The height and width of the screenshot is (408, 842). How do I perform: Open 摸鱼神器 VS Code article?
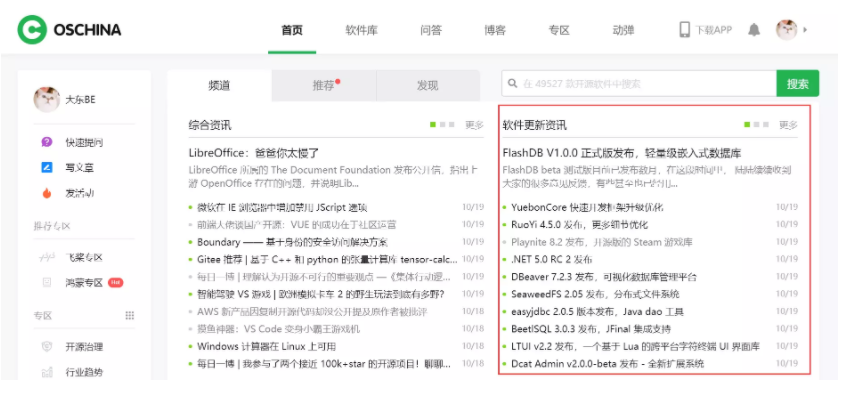tap(279, 329)
